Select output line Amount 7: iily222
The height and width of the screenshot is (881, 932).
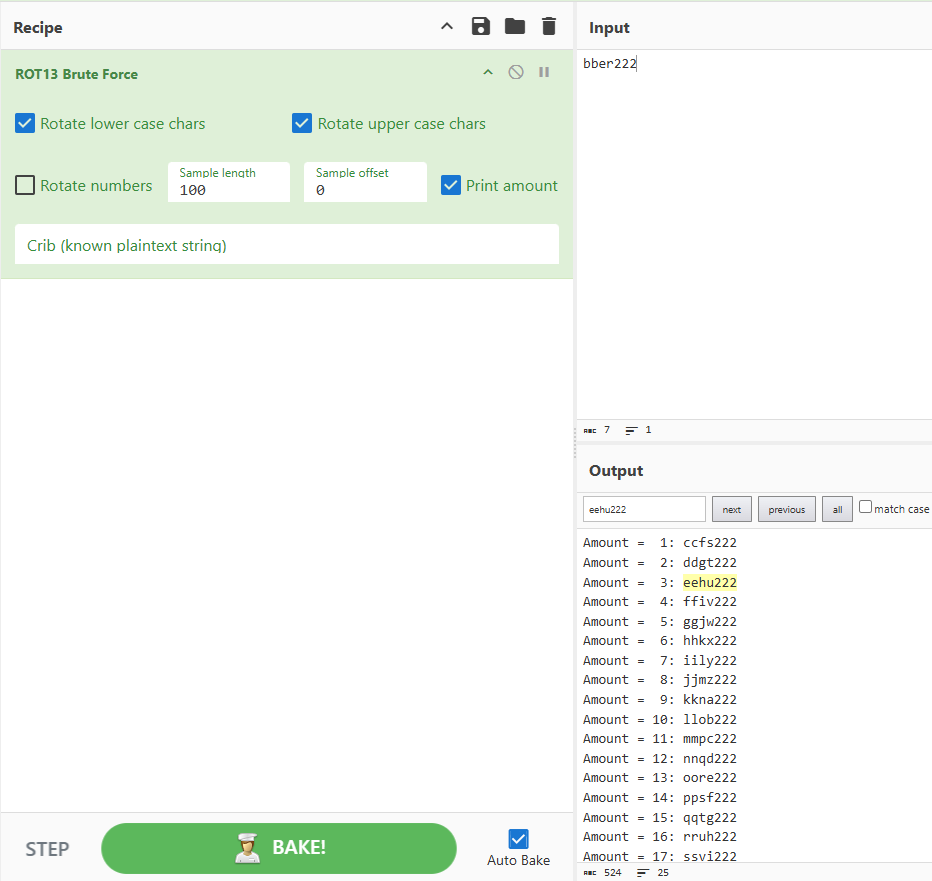click(x=659, y=660)
